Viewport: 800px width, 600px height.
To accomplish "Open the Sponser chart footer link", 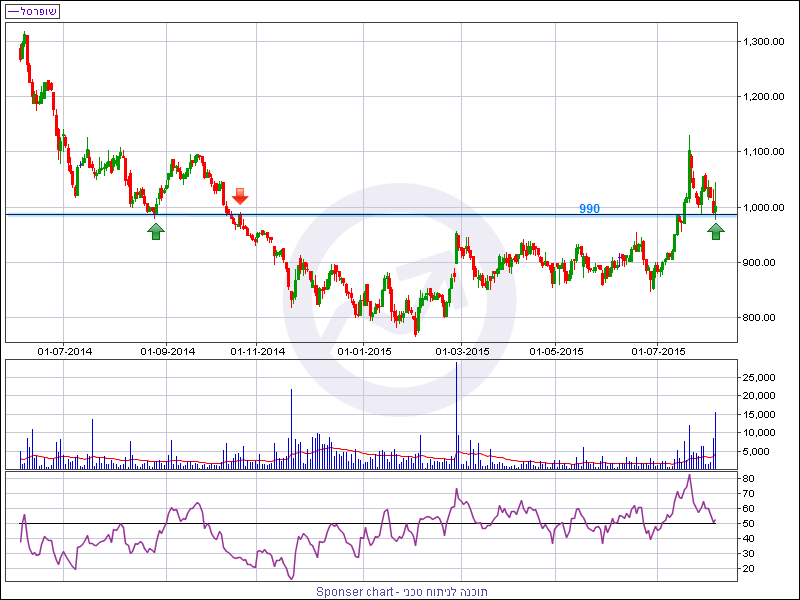I will 399,591.
